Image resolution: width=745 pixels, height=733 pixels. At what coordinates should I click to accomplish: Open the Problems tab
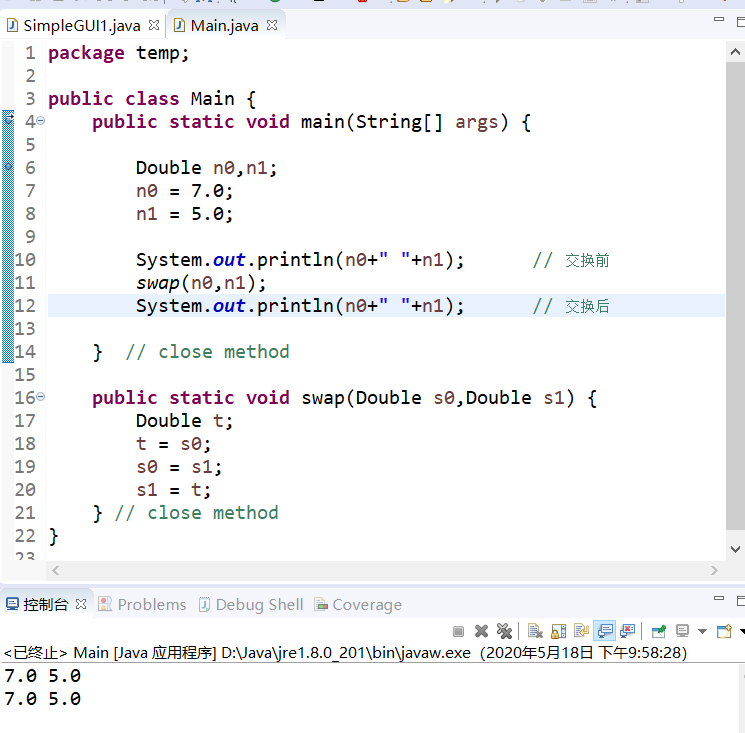152,604
